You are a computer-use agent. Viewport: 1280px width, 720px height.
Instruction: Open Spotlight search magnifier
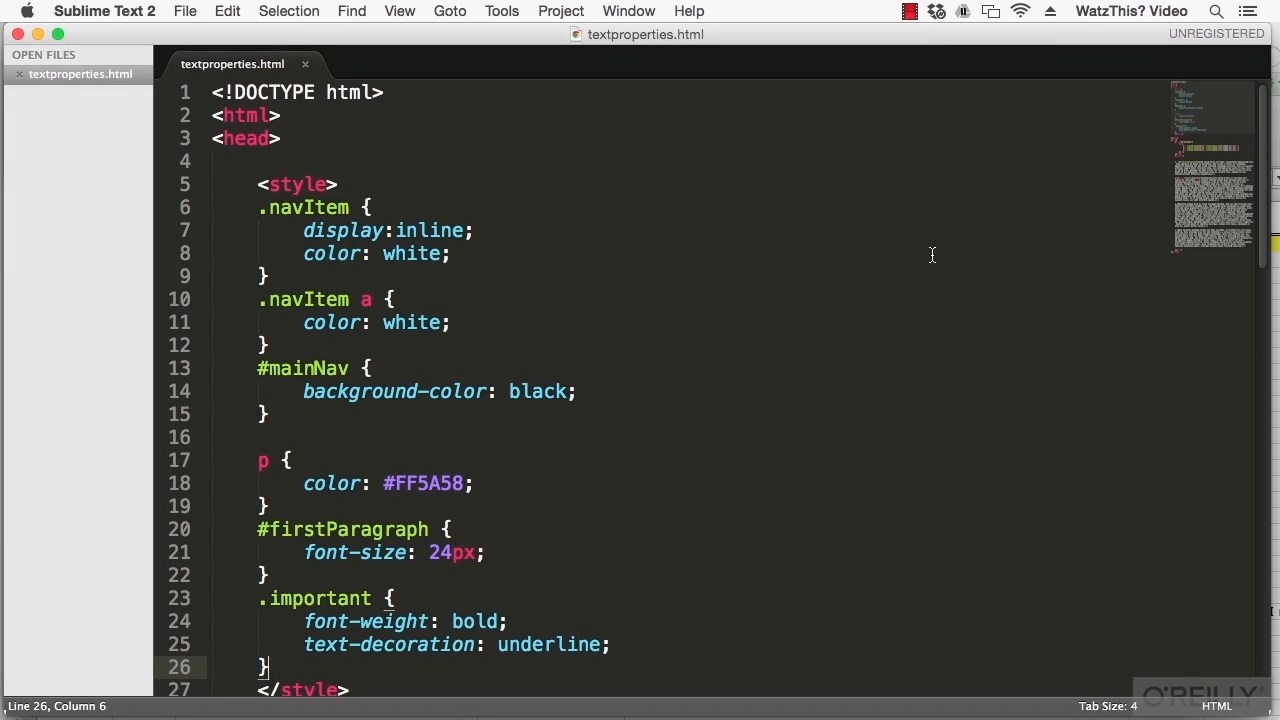click(x=1217, y=11)
